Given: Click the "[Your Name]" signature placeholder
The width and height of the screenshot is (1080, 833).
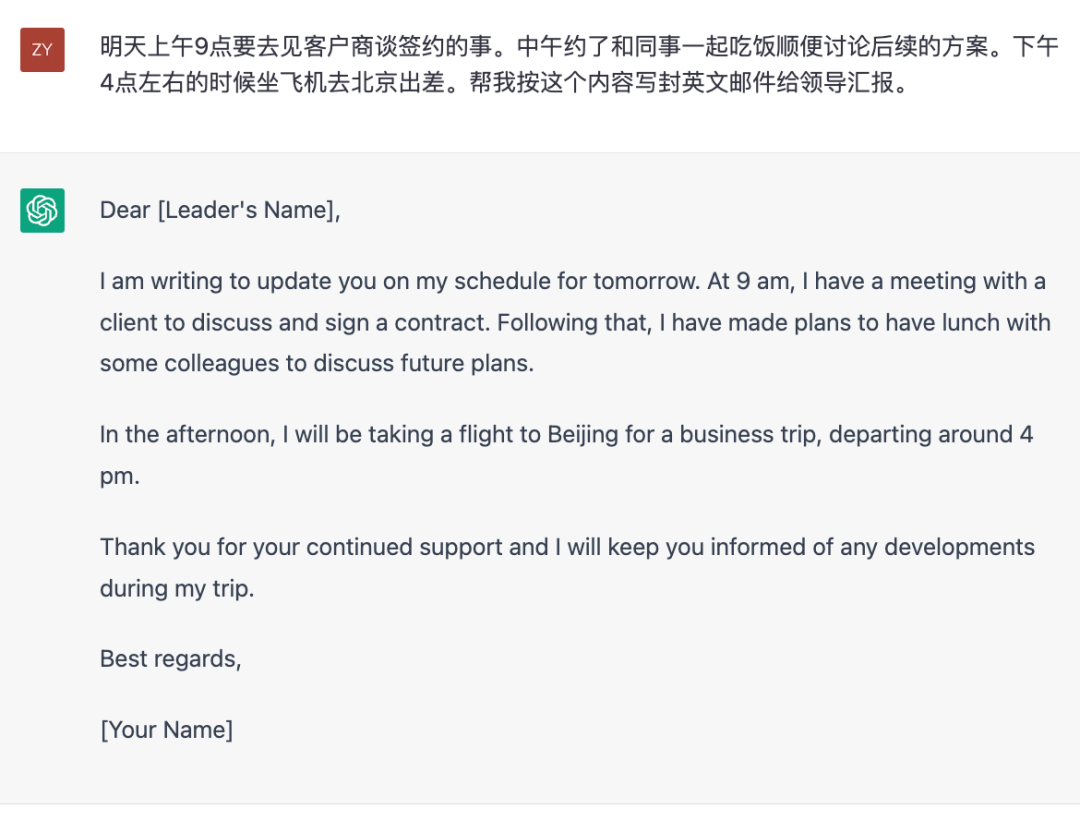Looking at the screenshot, I should [166, 730].
